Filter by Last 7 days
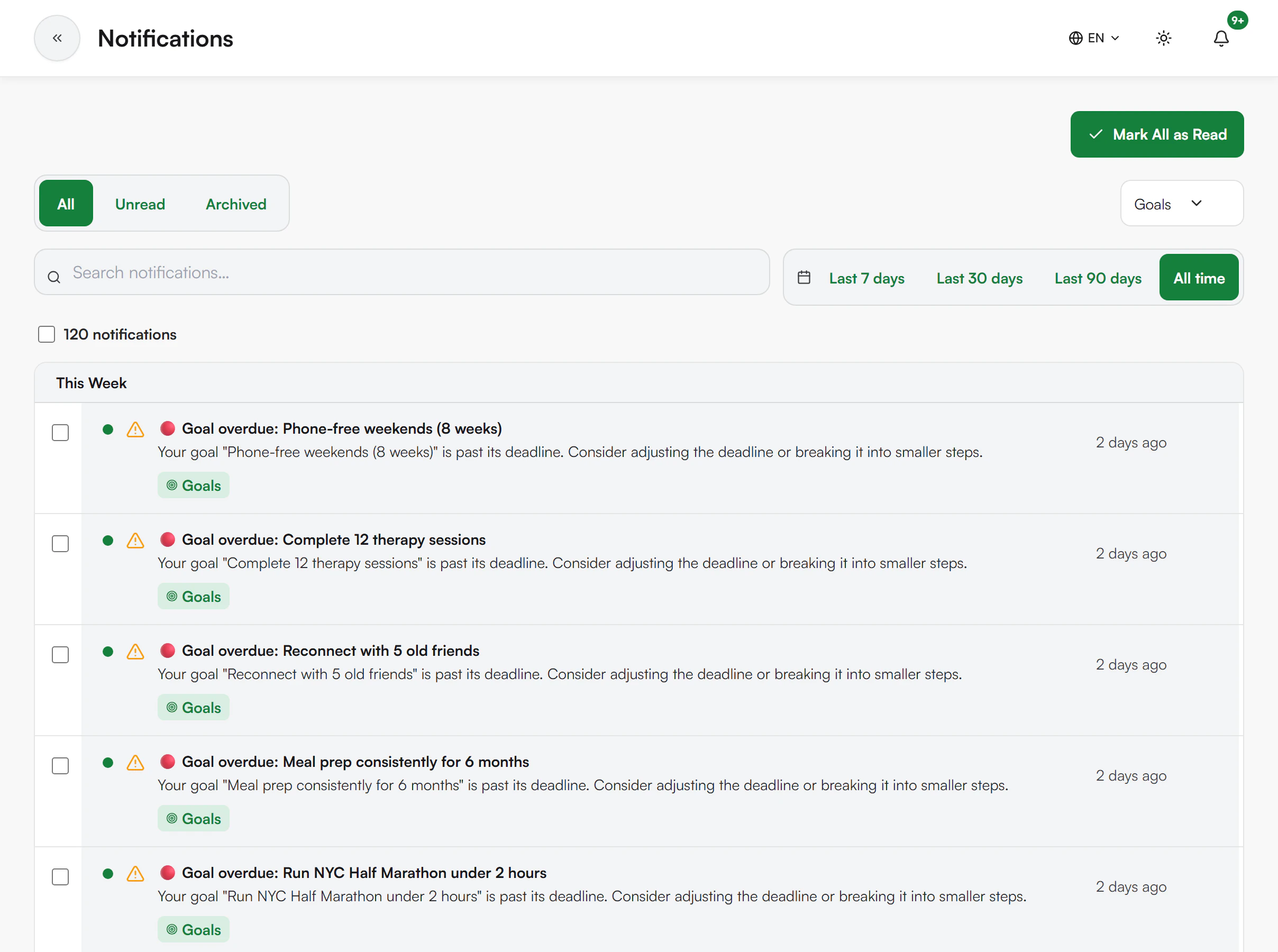Image resolution: width=1278 pixels, height=952 pixels. pyautogui.click(x=866, y=278)
